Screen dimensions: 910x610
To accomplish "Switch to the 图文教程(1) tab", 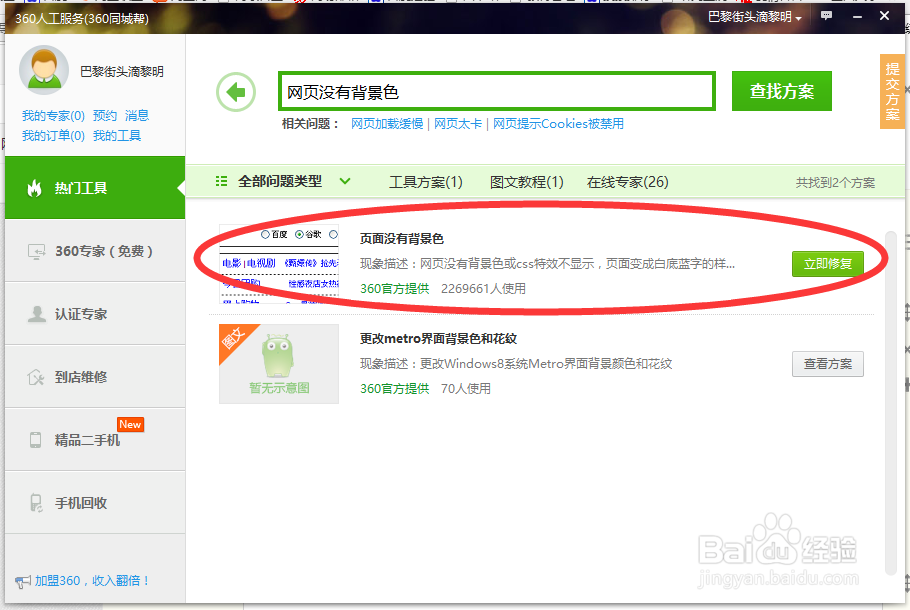I will point(526,182).
